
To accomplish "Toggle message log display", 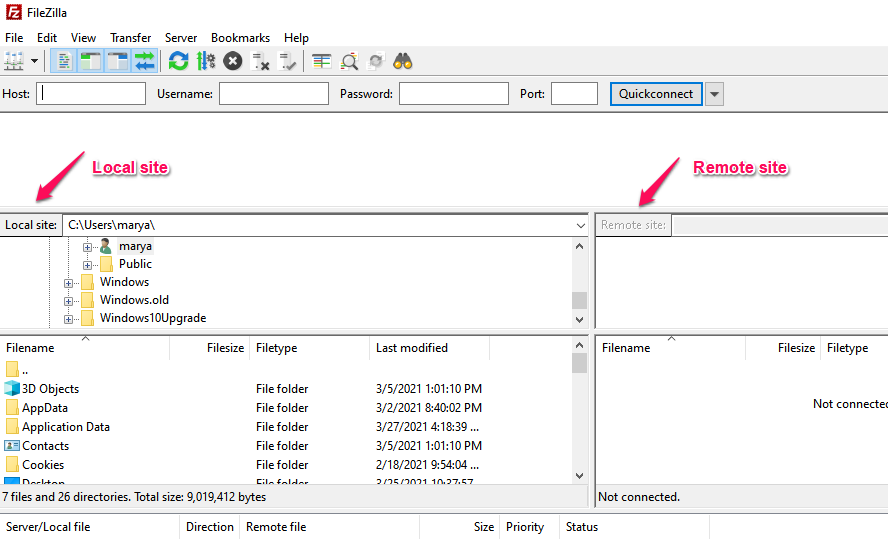I will pyautogui.click(x=64, y=61).
